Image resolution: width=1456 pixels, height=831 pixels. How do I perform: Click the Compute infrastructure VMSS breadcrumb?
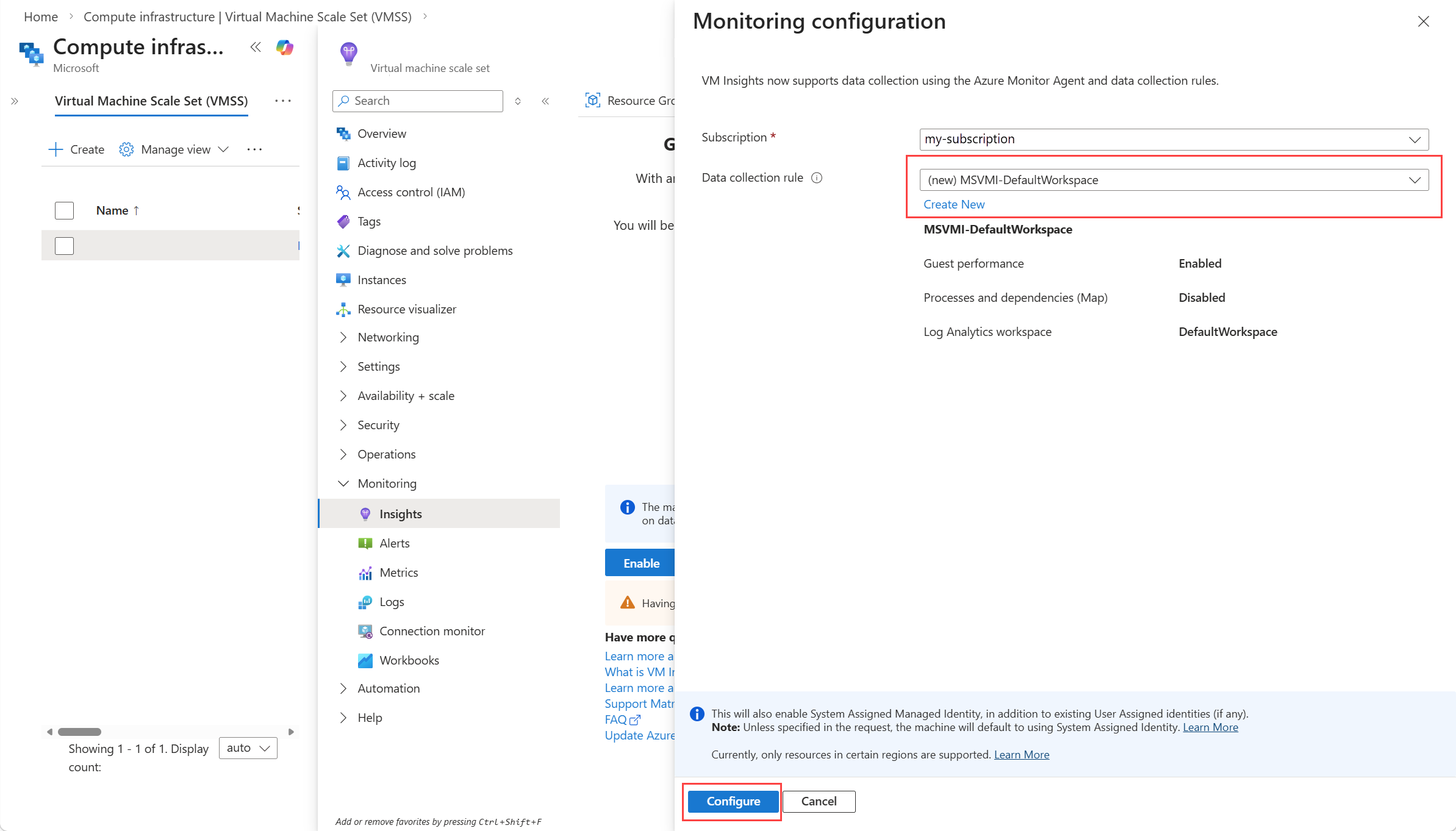[248, 17]
